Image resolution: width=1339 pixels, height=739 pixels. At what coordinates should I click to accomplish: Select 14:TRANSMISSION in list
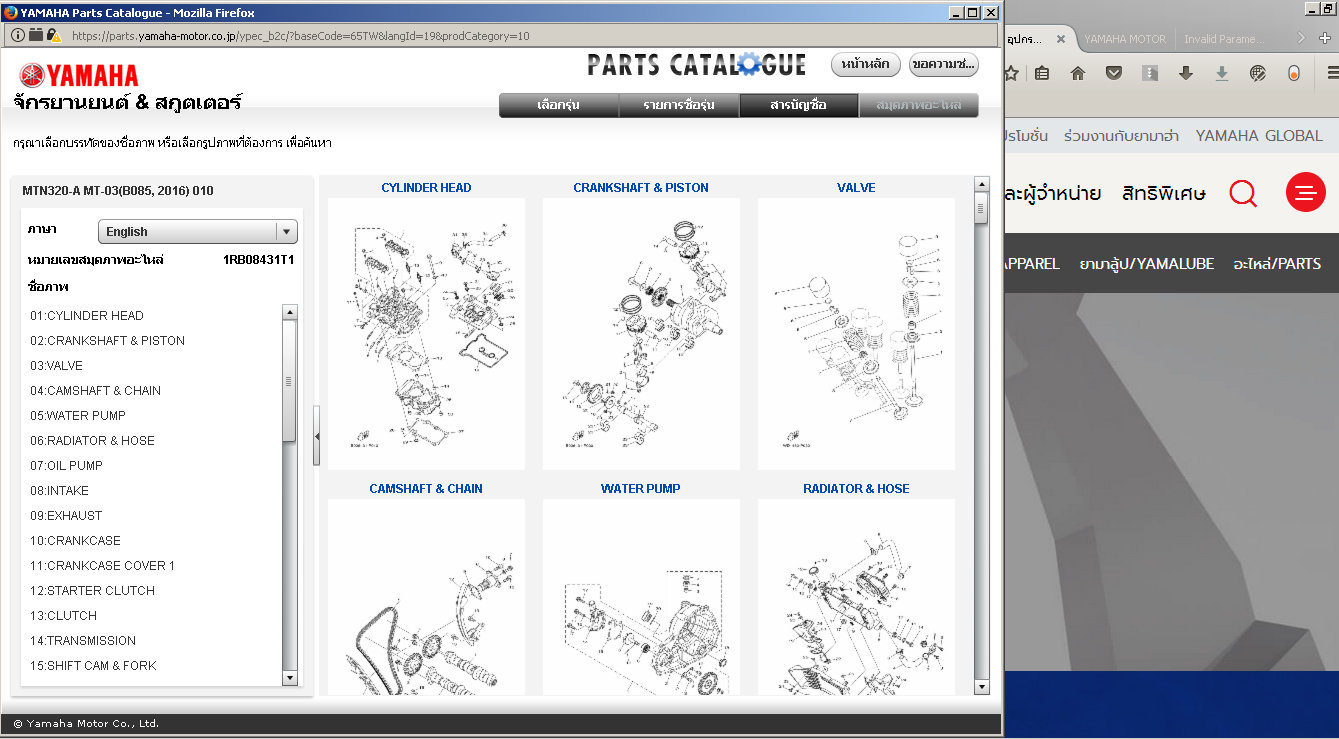coord(154,641)
